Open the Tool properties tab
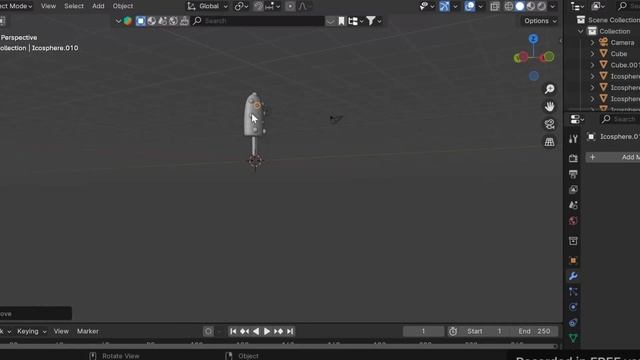 point(573,139)
